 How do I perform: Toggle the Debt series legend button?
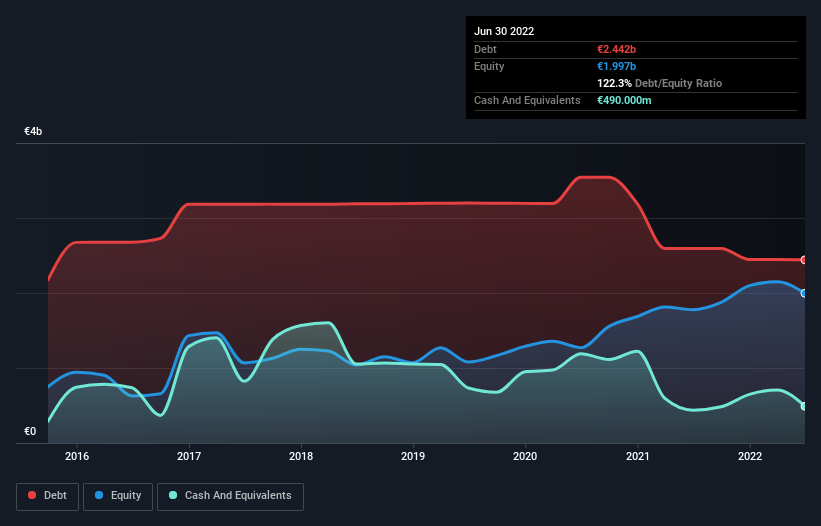(47, 496)
